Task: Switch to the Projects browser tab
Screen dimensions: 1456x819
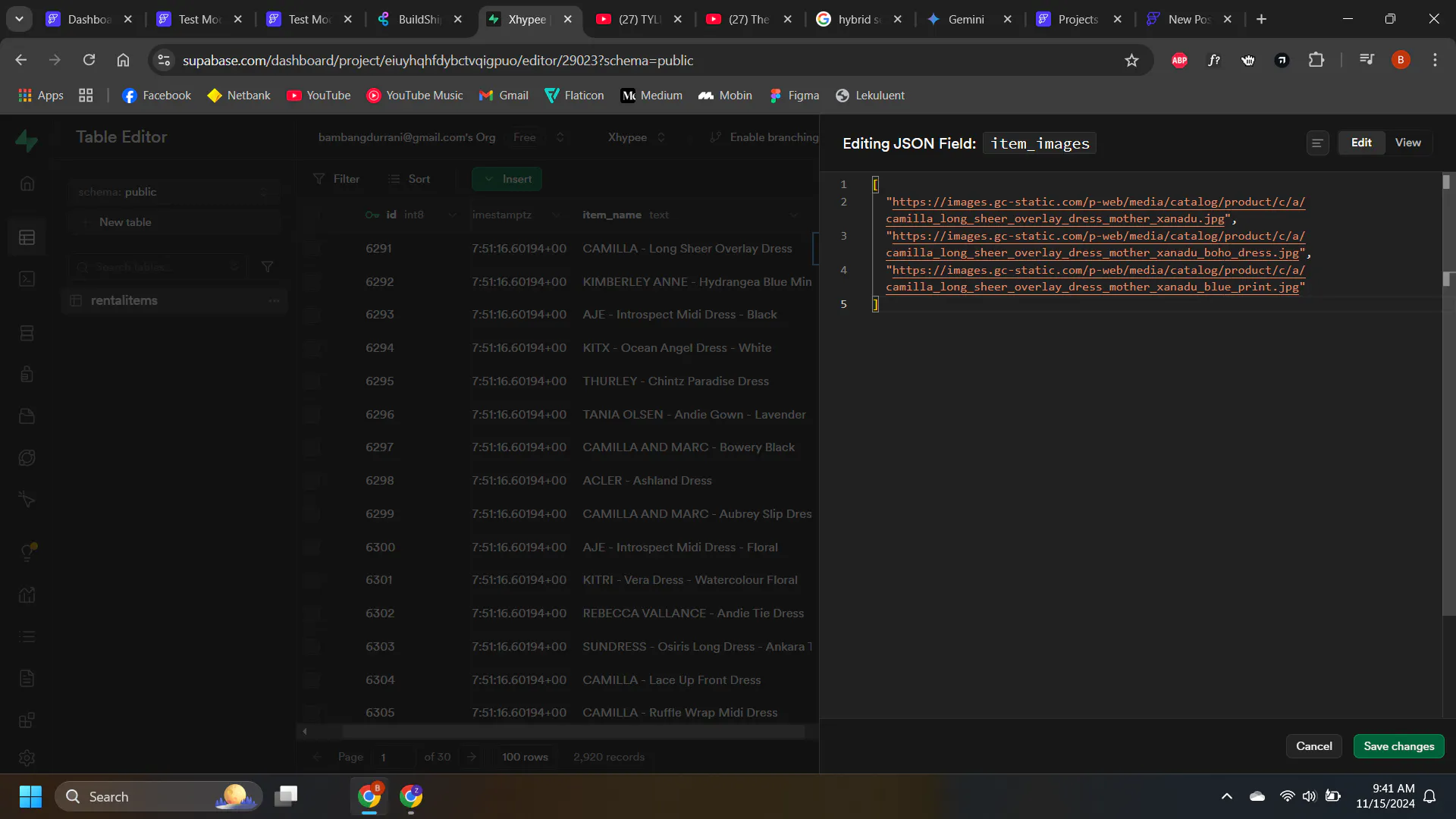Action: 1079,20
